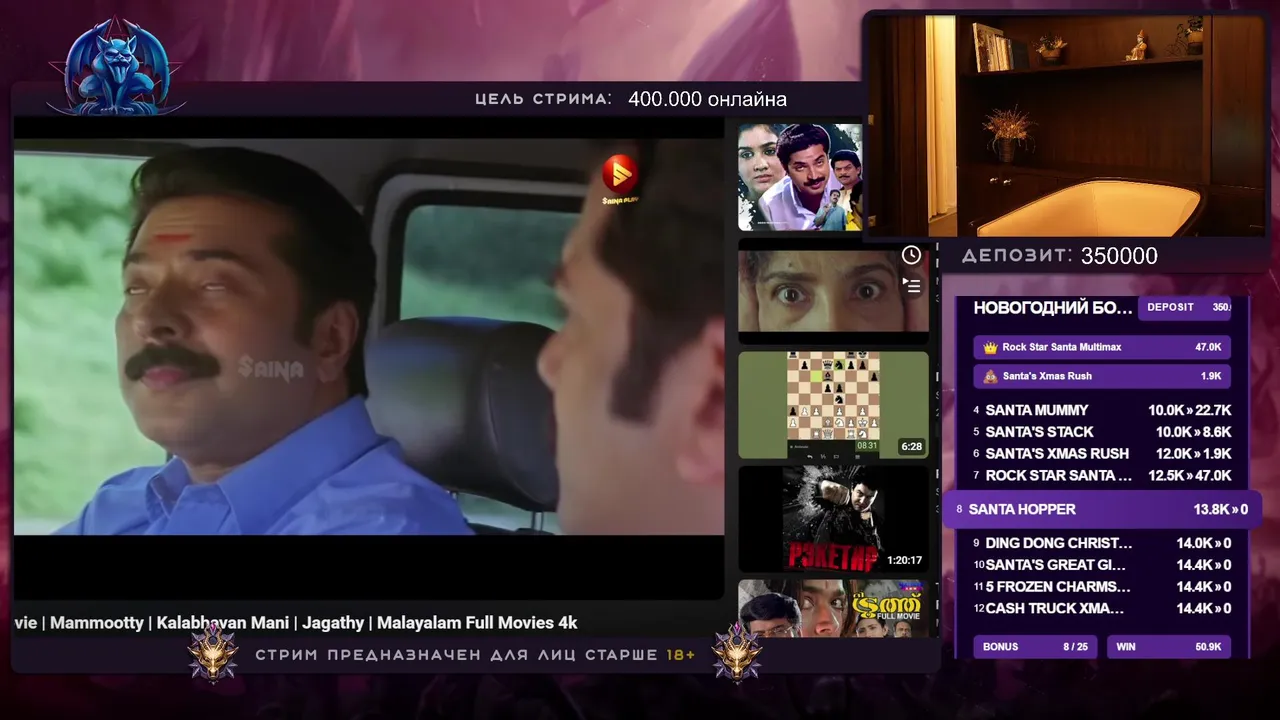The image size is (1280, 720).
Task: Click the ДЕПОЗИТ label
Action: coord(1017,256)
